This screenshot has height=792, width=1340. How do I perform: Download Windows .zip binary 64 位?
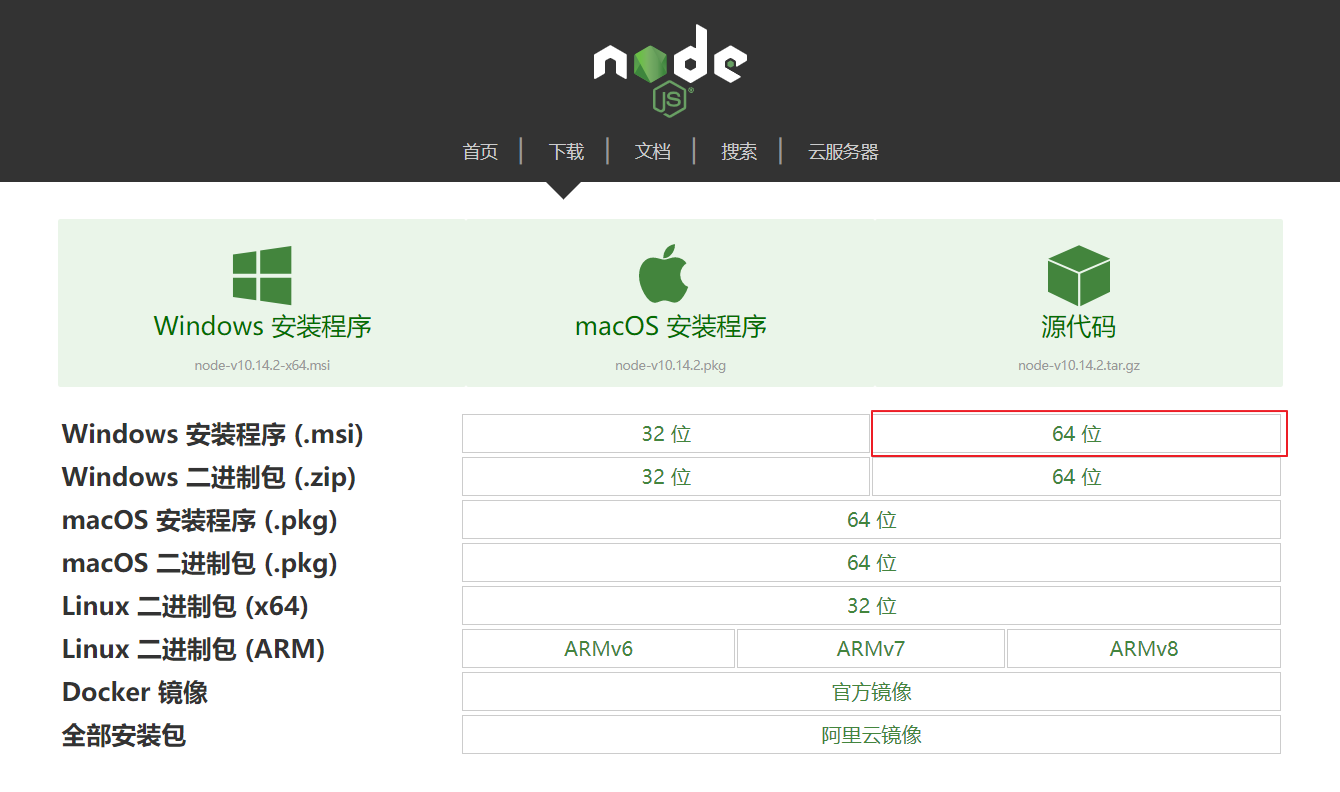tap(1077, 477)
